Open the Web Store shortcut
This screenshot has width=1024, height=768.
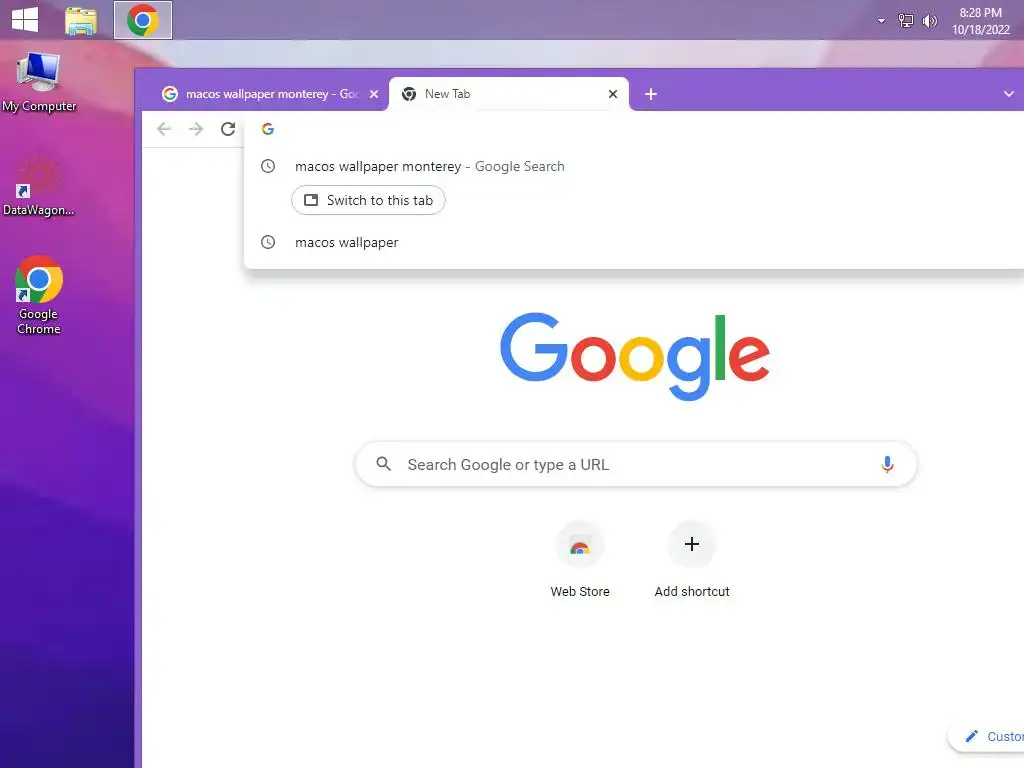pyautogui.click(x=580, y=560)
